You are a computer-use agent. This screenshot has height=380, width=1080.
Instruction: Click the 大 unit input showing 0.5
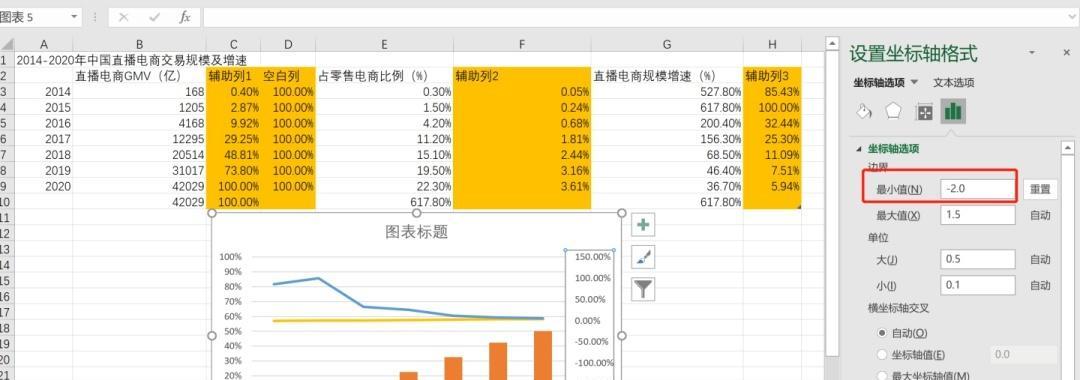click(x=978, y=260)
